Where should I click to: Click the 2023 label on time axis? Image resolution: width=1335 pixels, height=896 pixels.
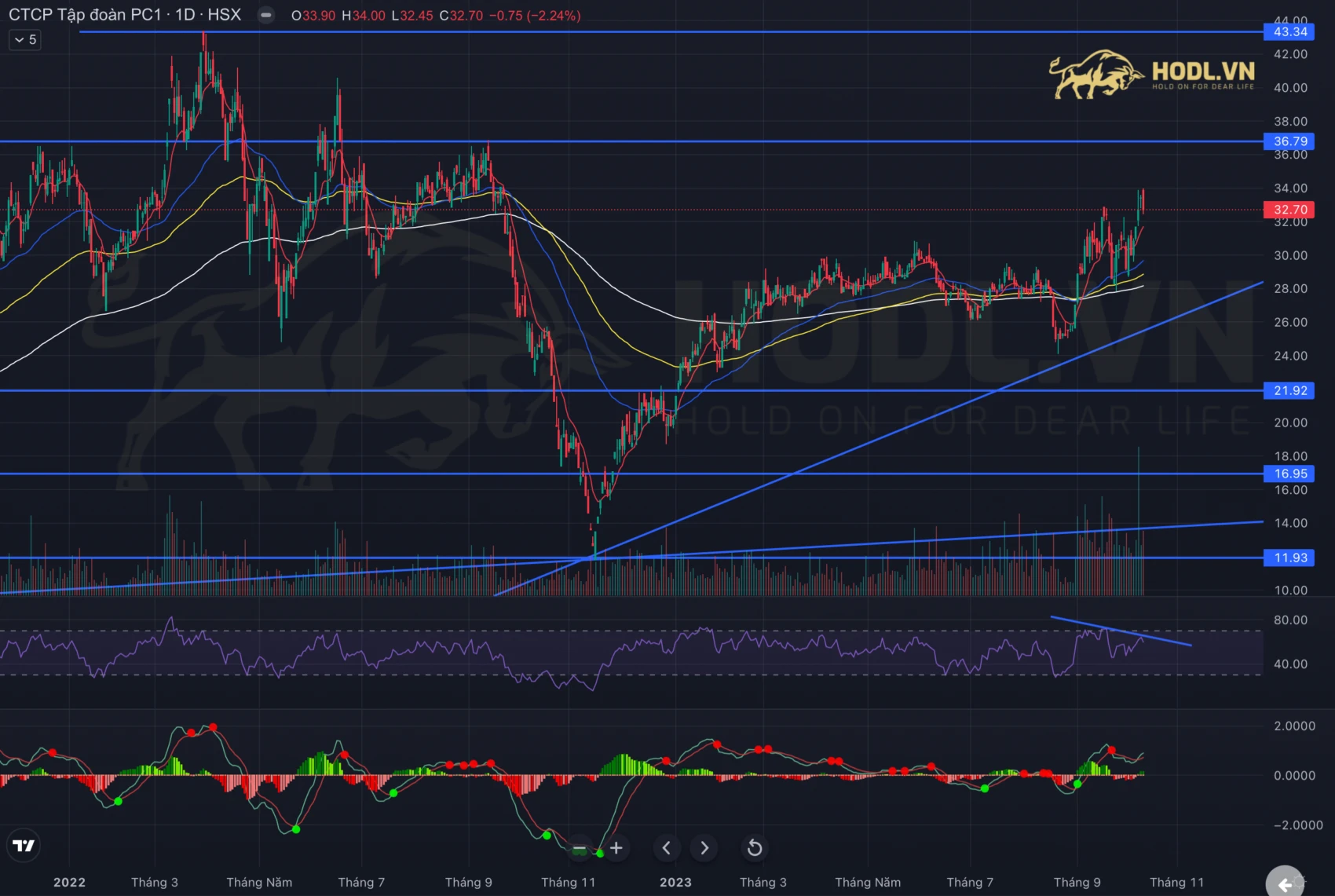[675, 882]
